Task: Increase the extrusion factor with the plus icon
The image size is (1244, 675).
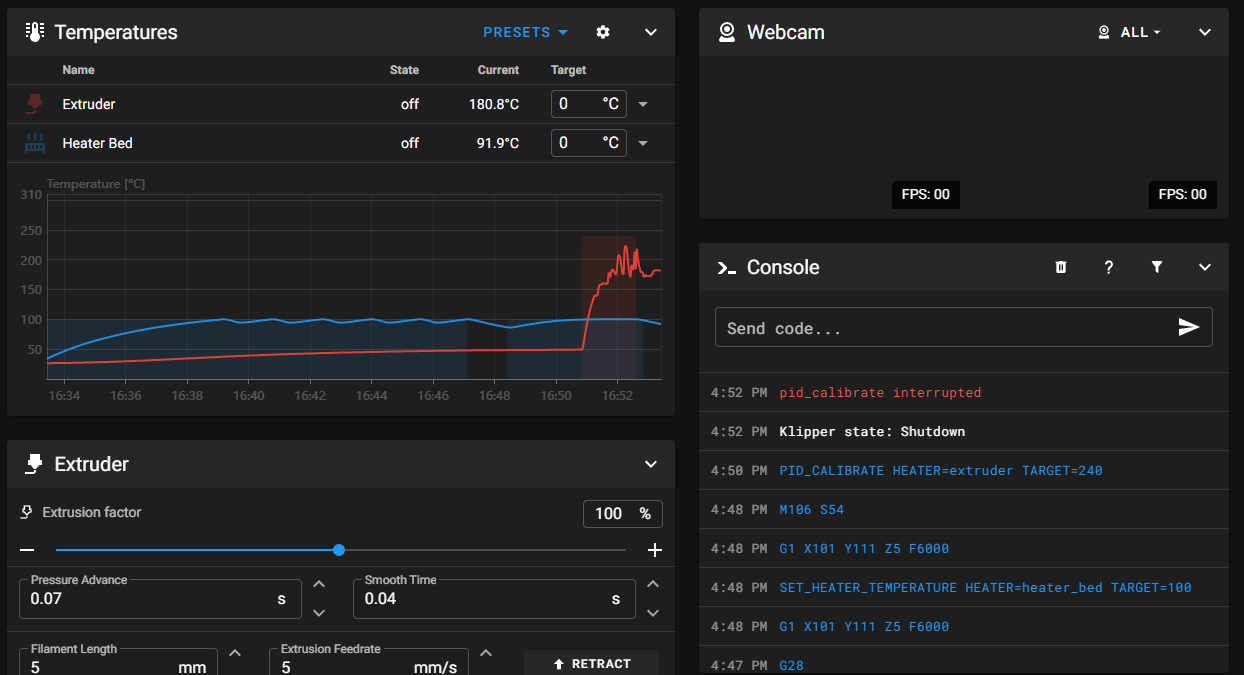Action: click(x=655, y=550)
